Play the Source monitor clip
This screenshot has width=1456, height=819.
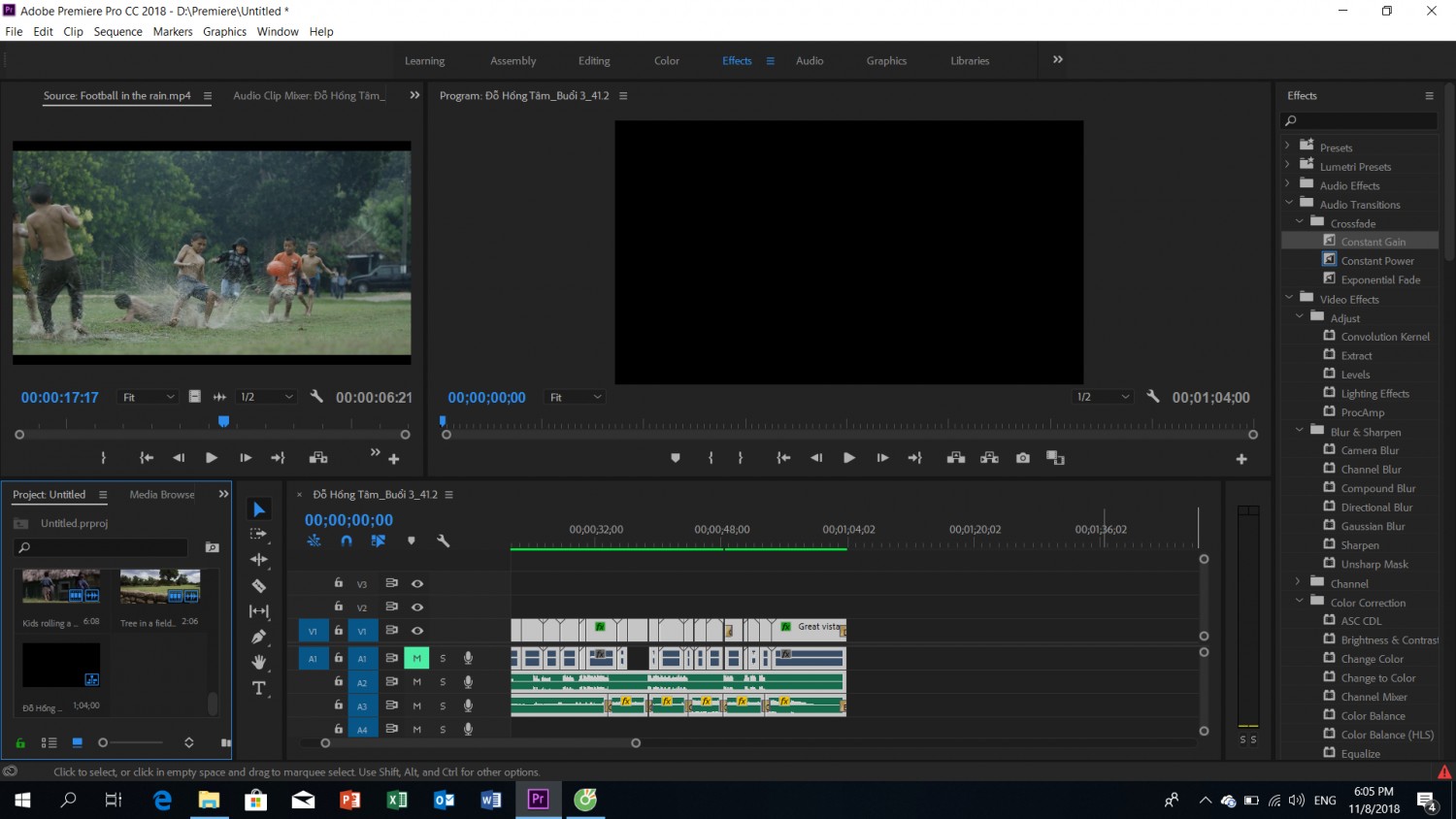(212, 458)
